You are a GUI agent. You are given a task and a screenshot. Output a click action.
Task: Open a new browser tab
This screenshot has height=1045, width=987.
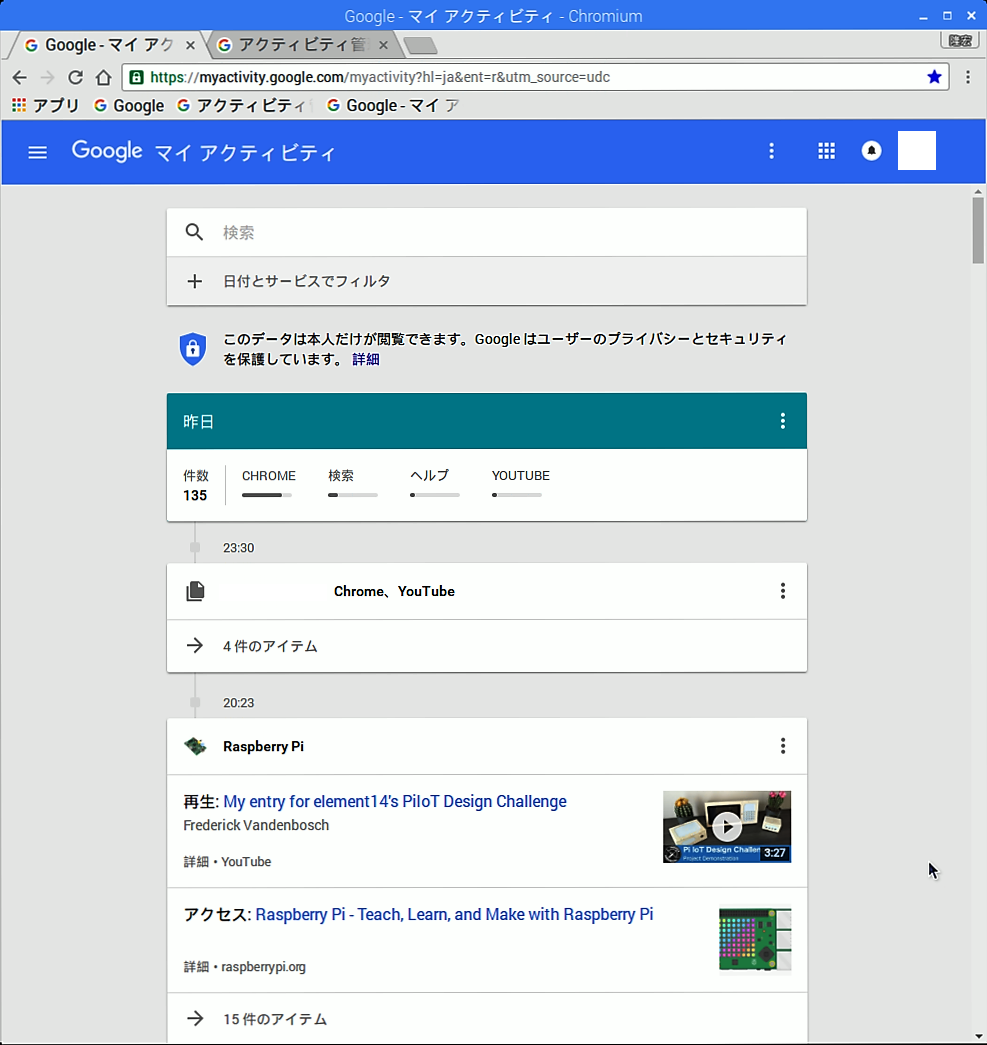click(x=421, y=45)
